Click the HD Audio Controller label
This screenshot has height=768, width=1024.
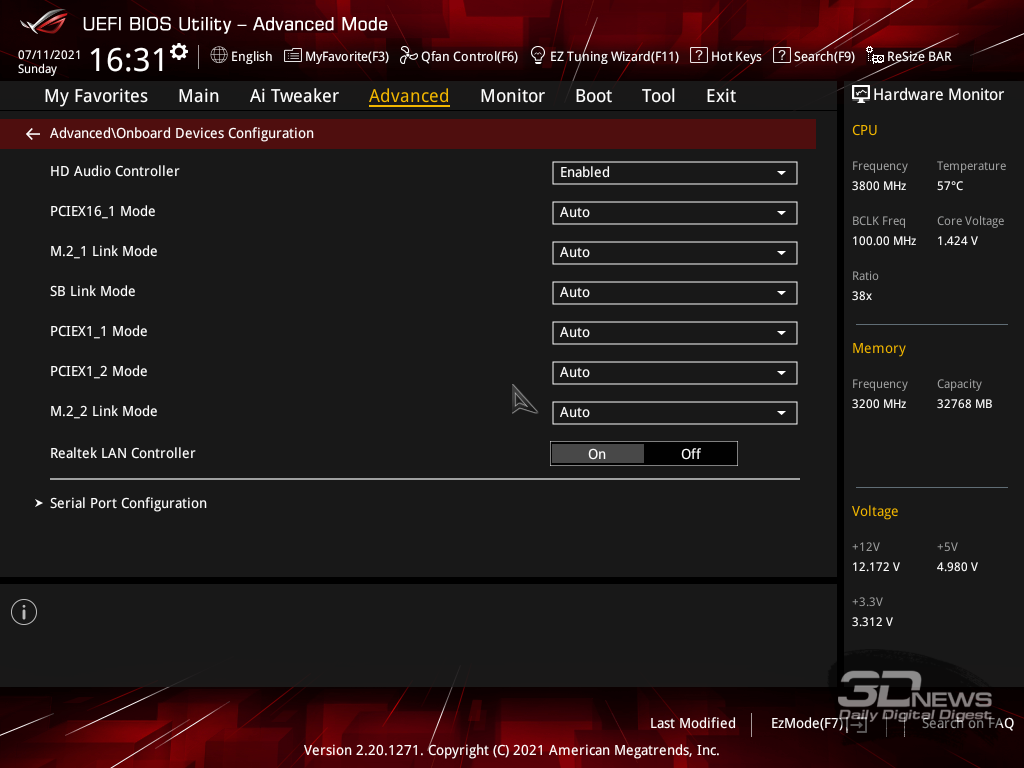point(115,171)
